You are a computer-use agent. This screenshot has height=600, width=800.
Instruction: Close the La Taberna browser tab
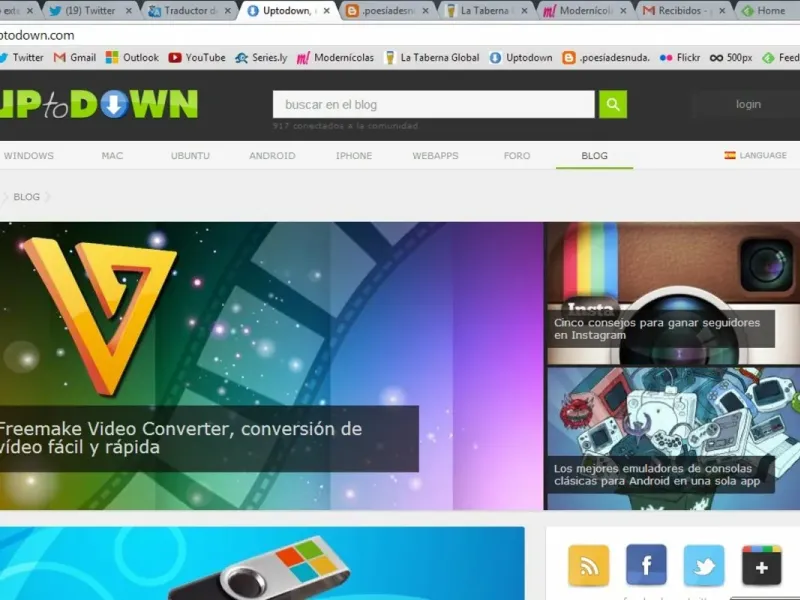pyautogui.click(x=524, y=10)
